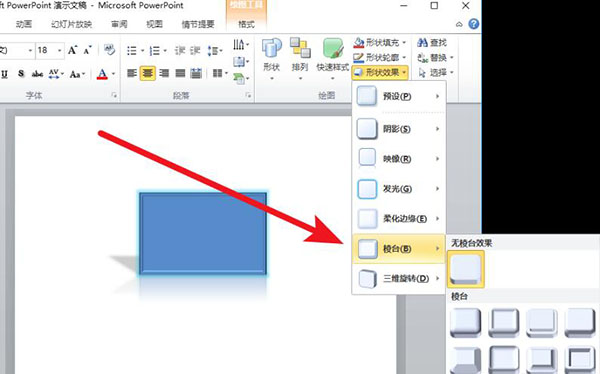Switch to the 幻灯片放映 tab
The width and height of the screenshot is (600, 374).
click(72, 24)
